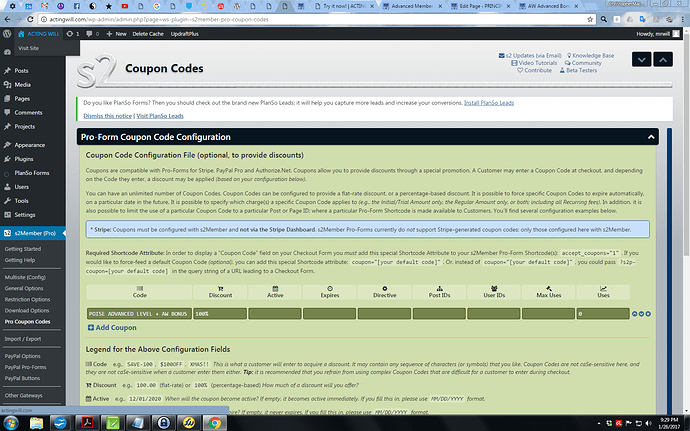690x431 pixels.
Task: Click Visit PlanSo Leads link
Action: [160, 116]
